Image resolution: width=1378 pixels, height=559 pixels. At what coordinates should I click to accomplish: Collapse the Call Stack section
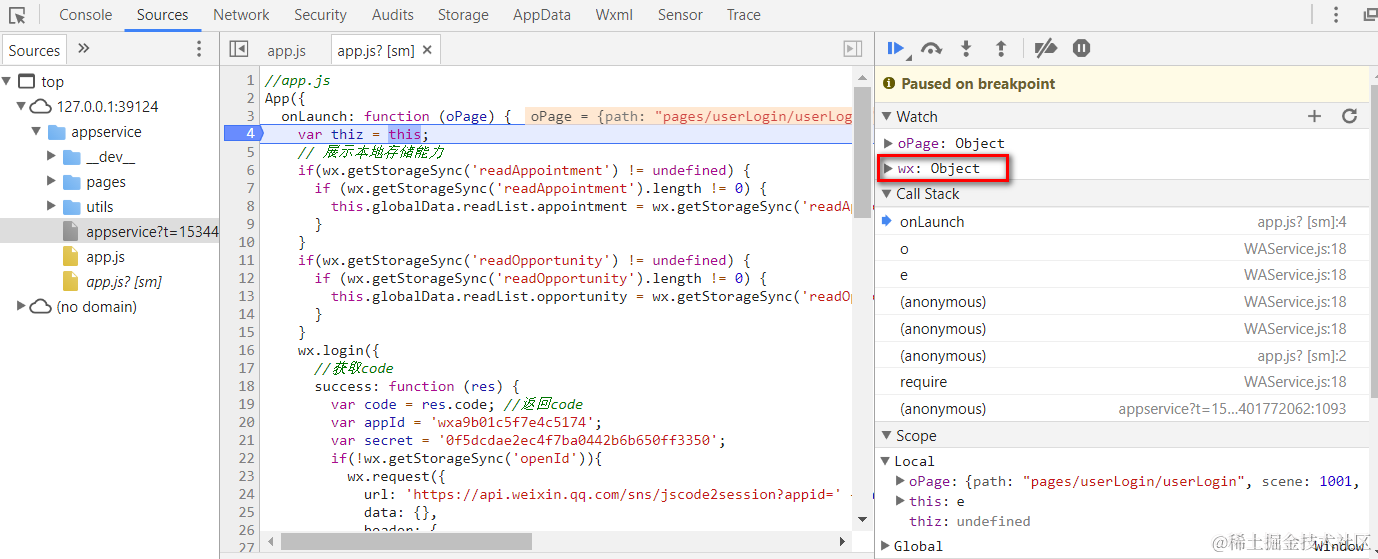pos(887,194)
